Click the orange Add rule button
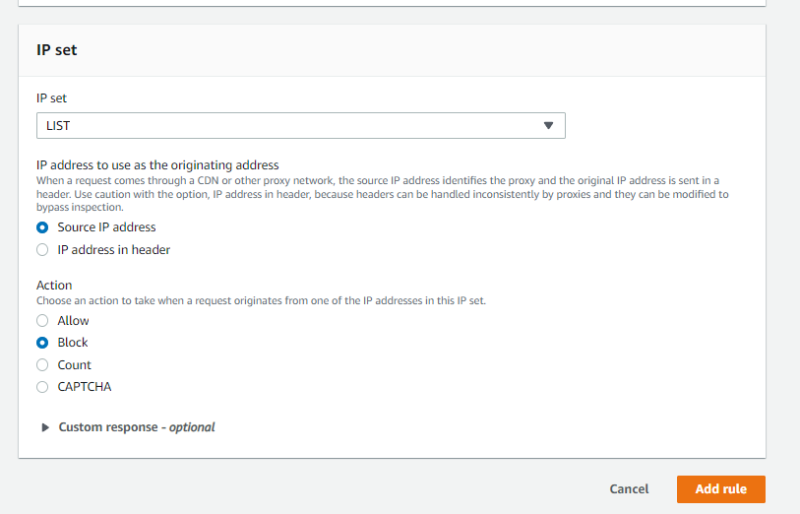The height and width of the screenshot is (514, 800). [720, 489]
